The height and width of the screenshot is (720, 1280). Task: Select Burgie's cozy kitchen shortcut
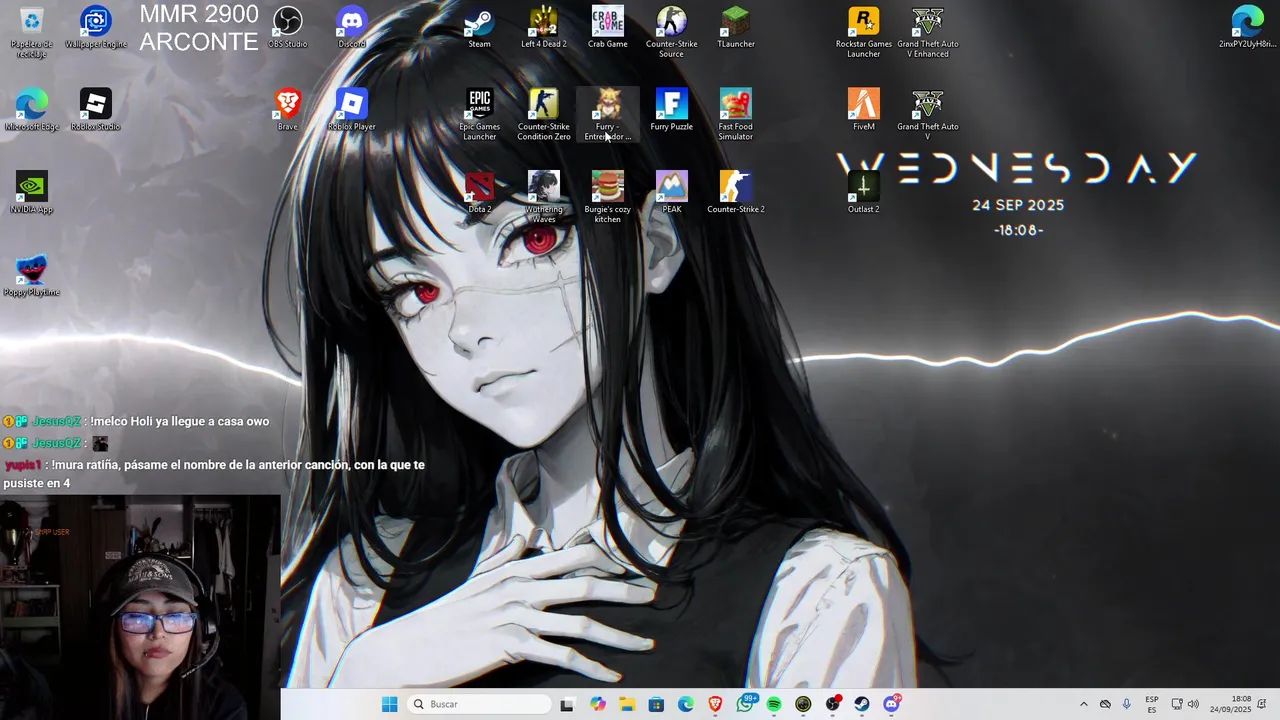pyautogui.click(x=608, y=198)
